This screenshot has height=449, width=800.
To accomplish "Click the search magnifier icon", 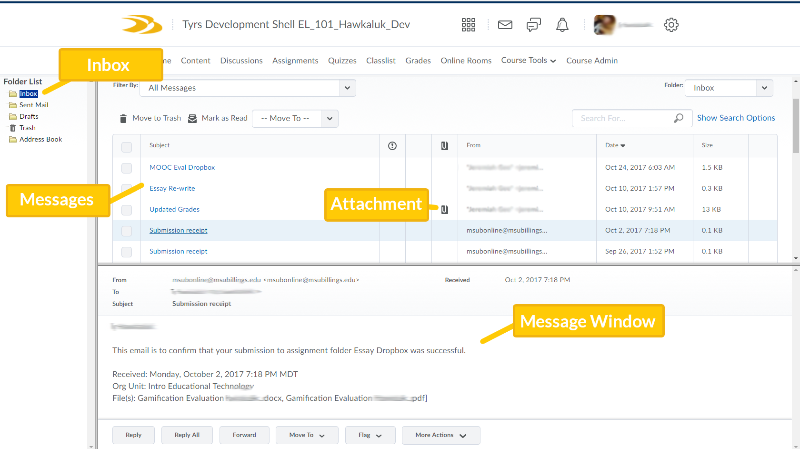I will pos(680,118).
